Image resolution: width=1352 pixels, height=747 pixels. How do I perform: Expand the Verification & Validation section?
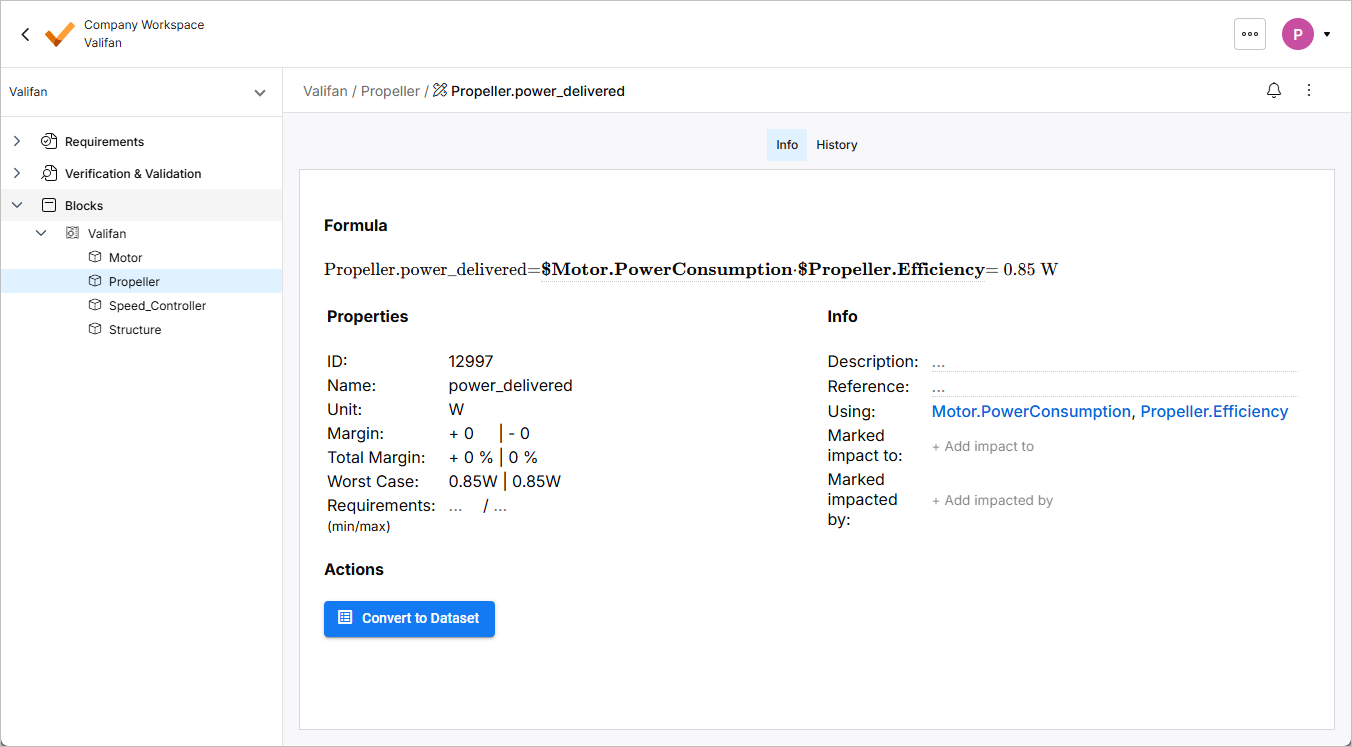click(17, 174)
